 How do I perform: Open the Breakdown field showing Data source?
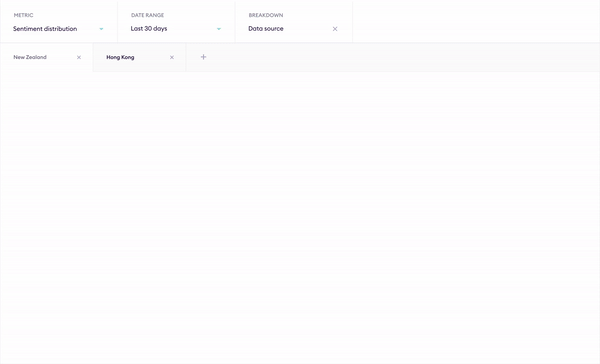coord(293,22)
